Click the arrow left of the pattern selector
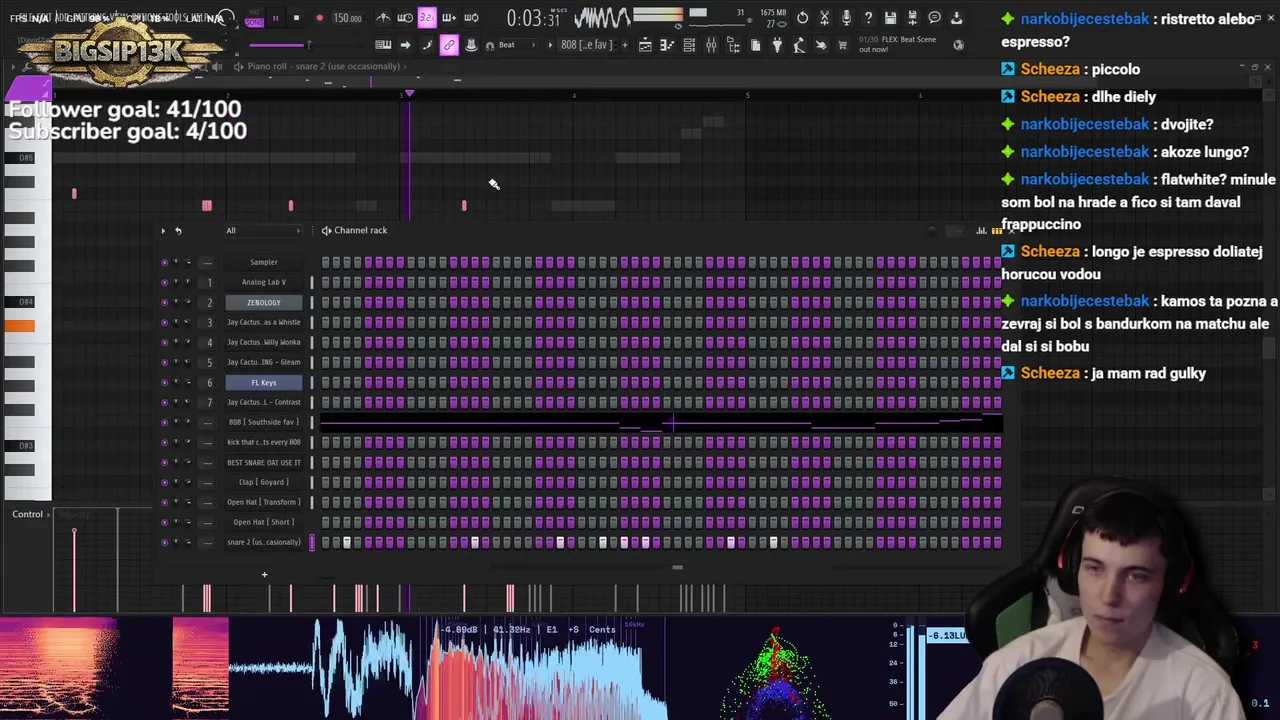 [x=550, y=45]
